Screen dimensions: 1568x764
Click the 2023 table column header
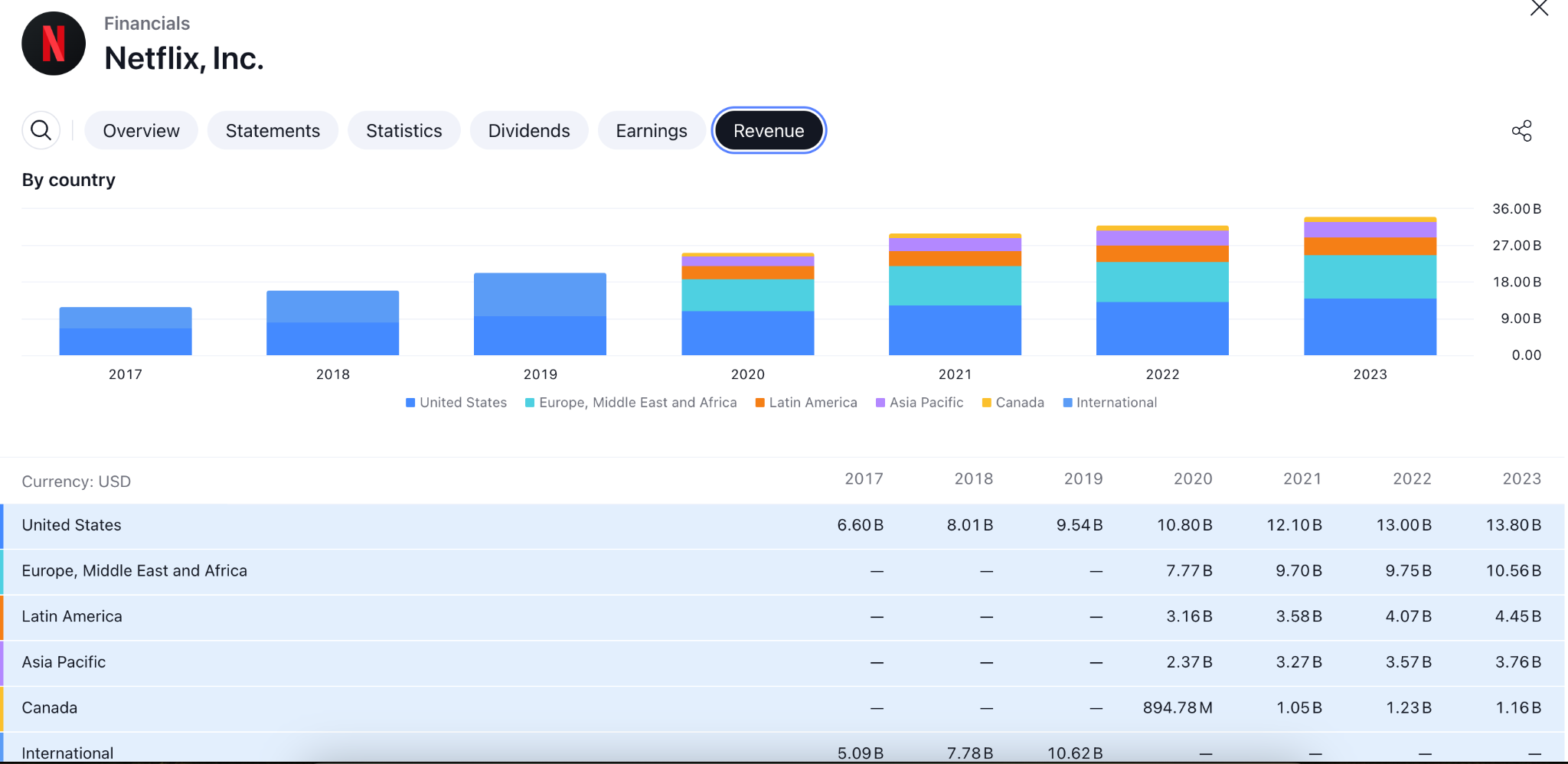1521,478
